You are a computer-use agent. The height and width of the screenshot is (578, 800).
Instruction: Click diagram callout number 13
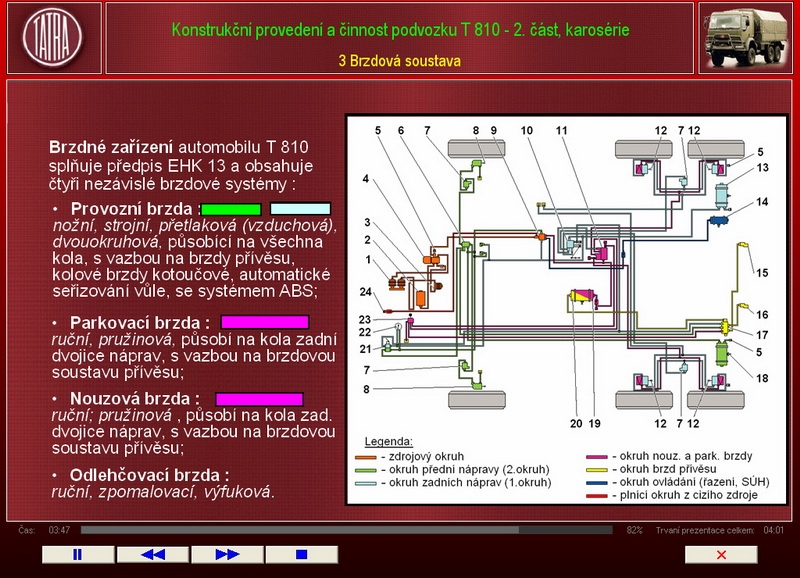pos(762,168)
